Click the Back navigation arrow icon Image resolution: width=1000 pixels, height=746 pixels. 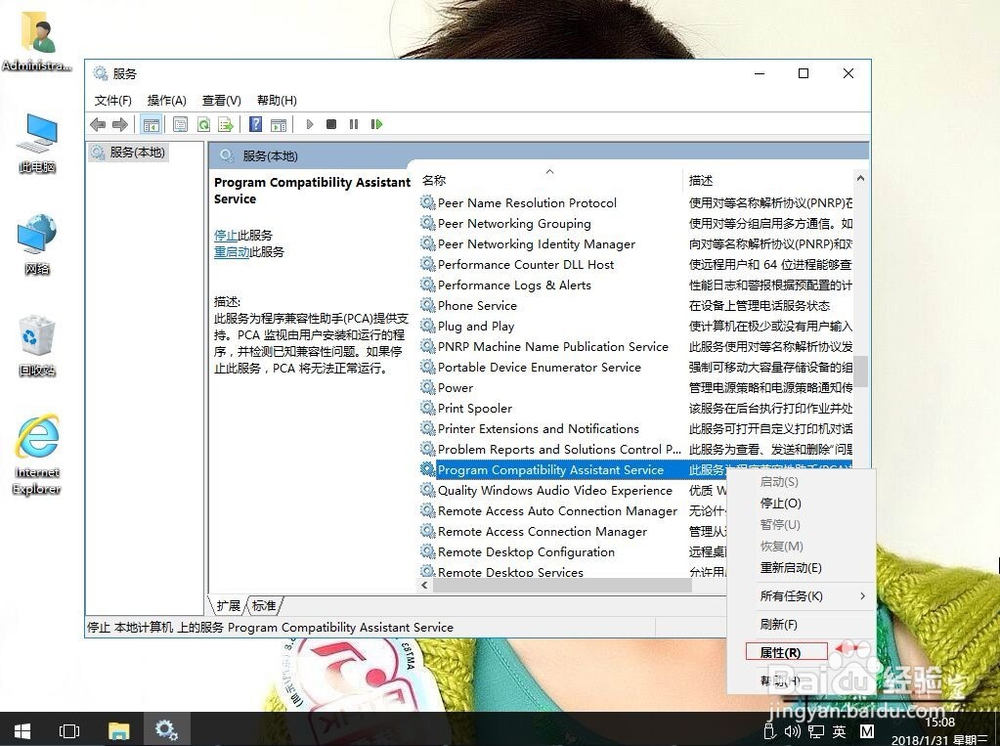point(96,124)
